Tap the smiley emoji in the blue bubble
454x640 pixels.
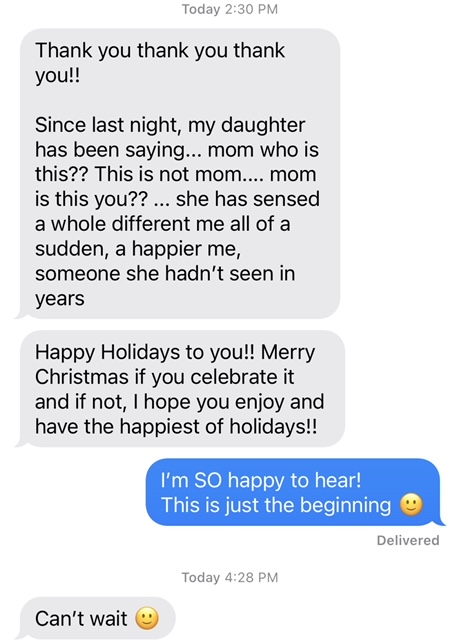411,505
